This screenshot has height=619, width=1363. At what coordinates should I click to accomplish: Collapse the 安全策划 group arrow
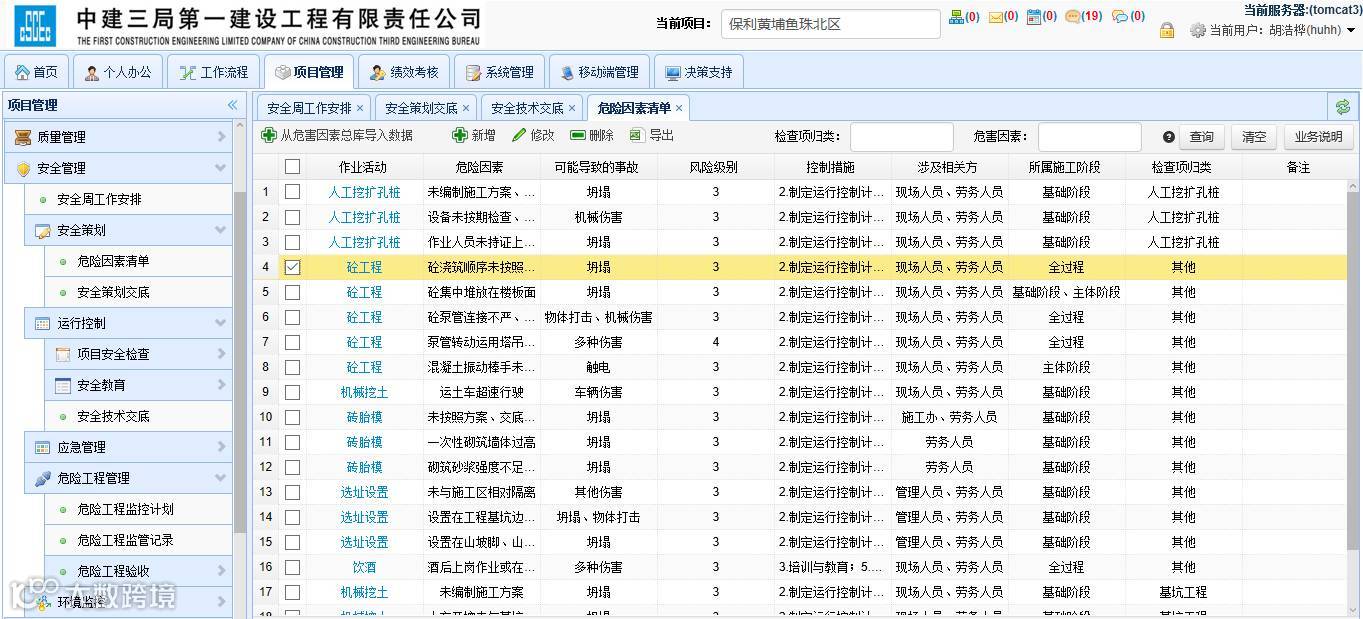(x=221, y=230)
